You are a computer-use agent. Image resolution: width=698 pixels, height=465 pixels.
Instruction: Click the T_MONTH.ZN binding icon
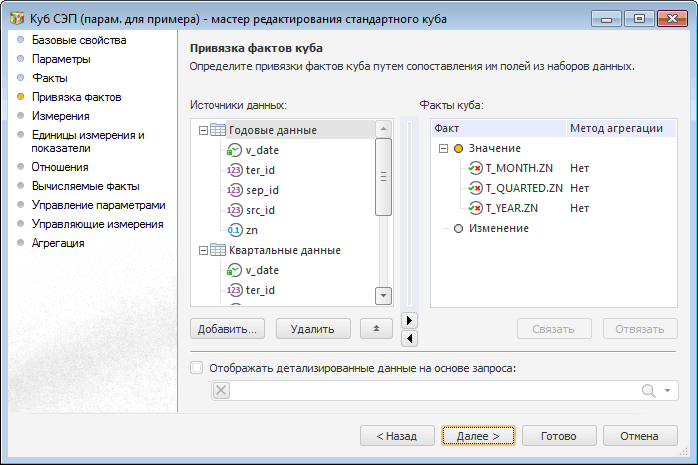tap(475, 168)
